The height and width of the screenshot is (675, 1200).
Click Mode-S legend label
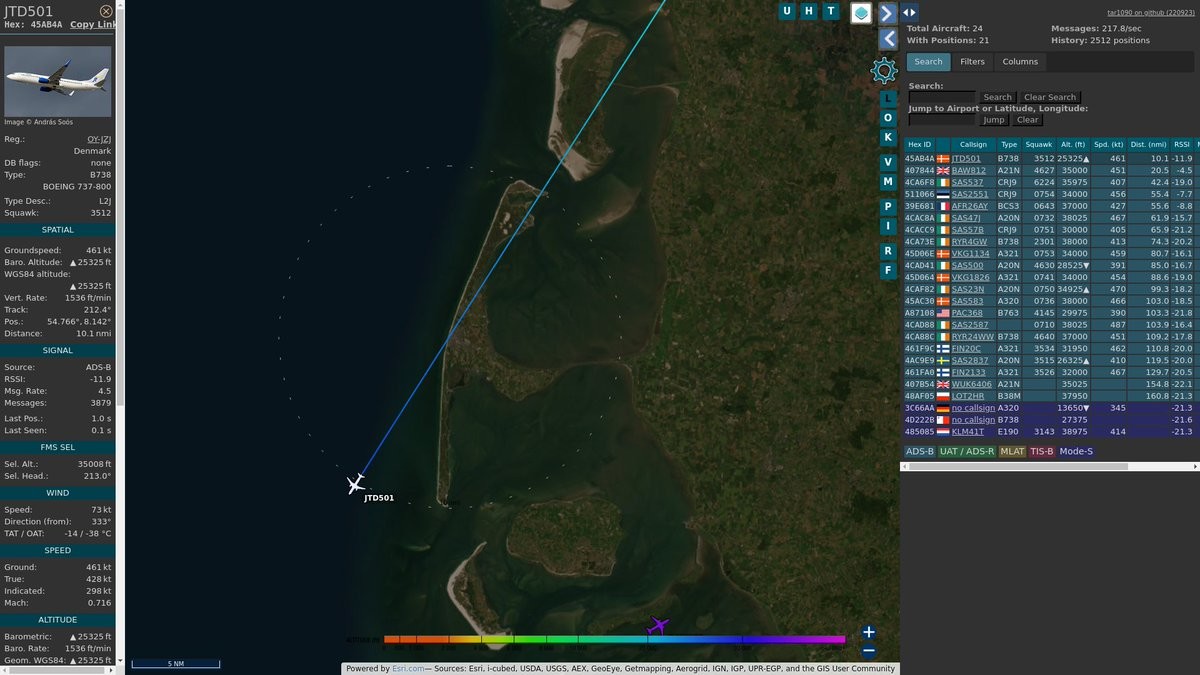pyautogui.click(x=1076, y=451)
